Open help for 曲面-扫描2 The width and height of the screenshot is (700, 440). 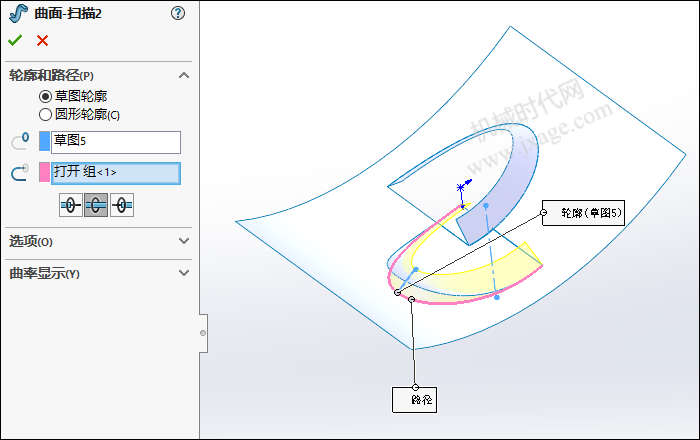tap(178, 13)
